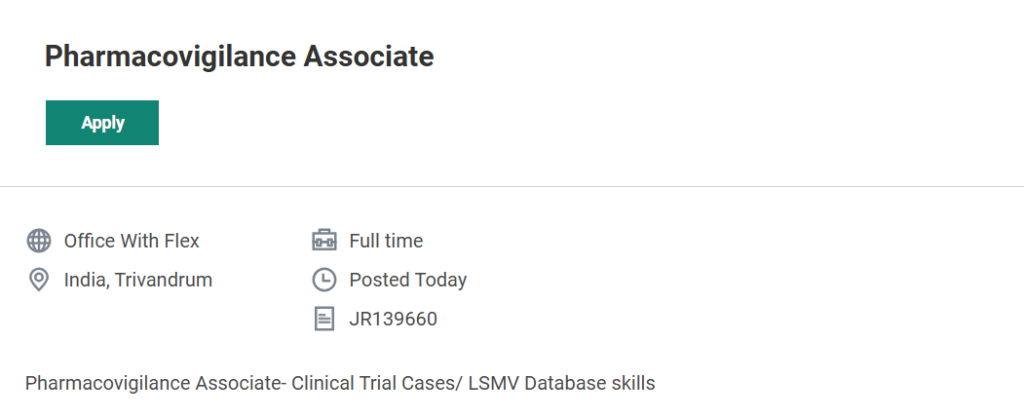Click the briefcase icon next to Full time
The image size is (1024, 417).
324,241
